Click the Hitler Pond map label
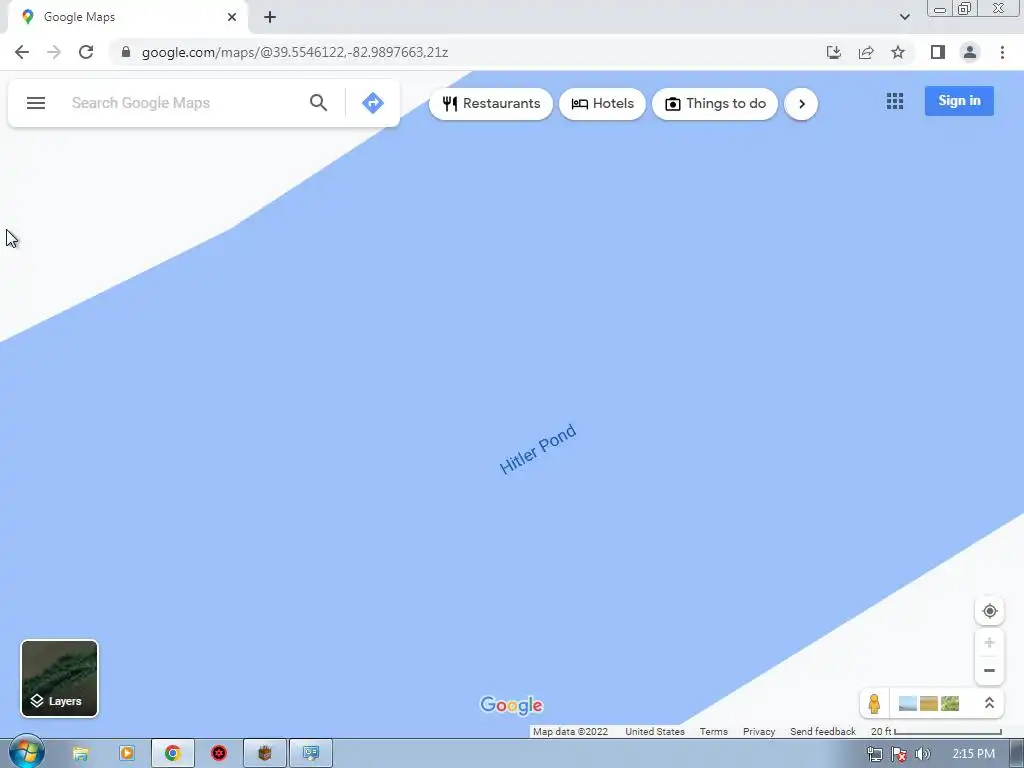This screenshot has height=768, width=1024. tap(537, 449)
